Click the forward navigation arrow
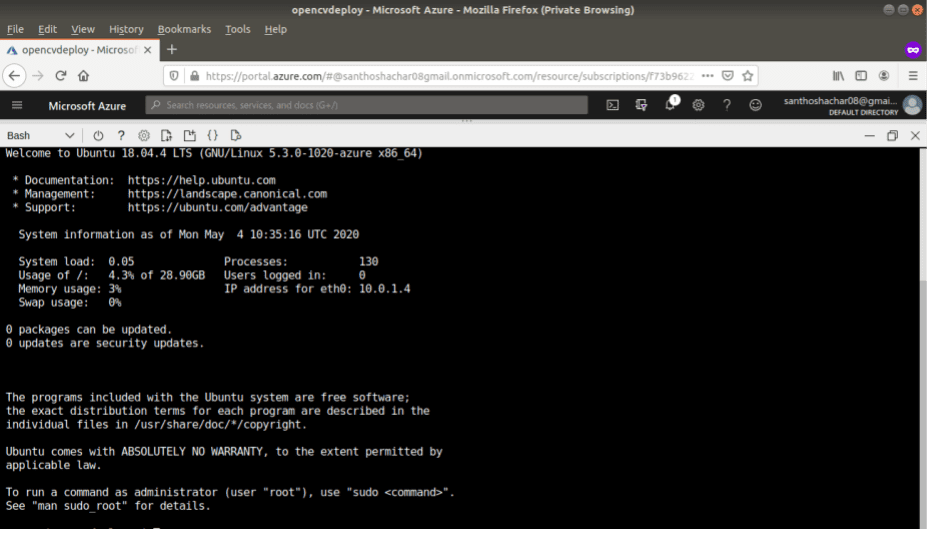The image size is (928, 538). point(38,76)
